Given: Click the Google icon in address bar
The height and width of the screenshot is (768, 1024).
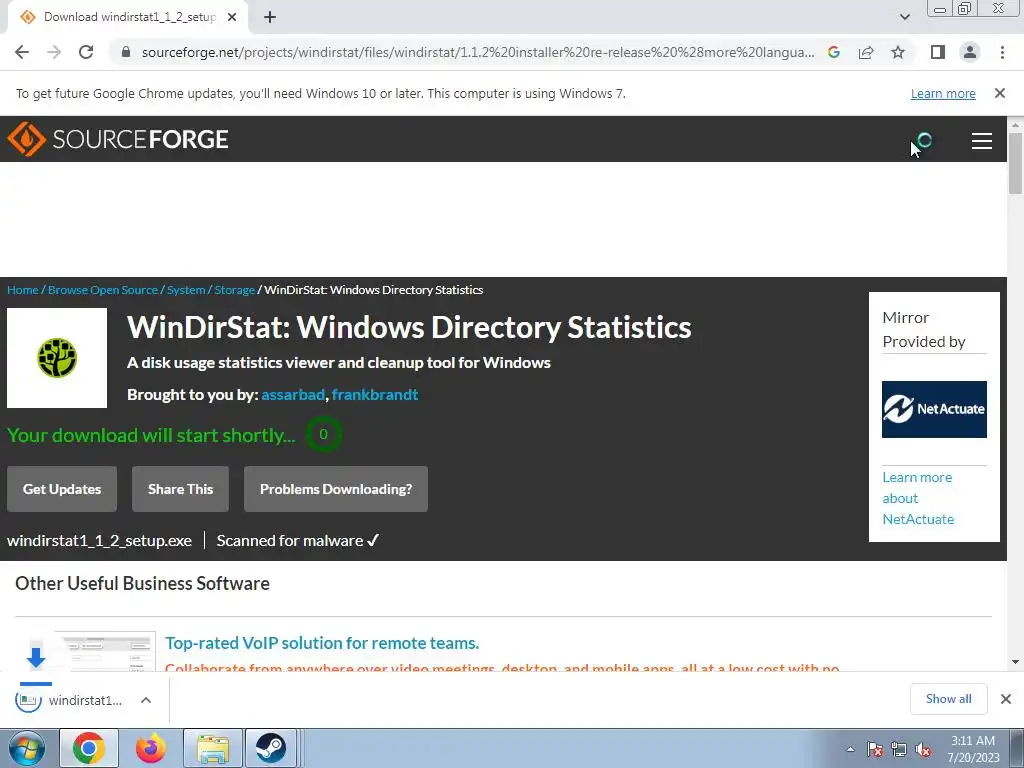Looking at the screenshot, I should (x=834, y=52).
